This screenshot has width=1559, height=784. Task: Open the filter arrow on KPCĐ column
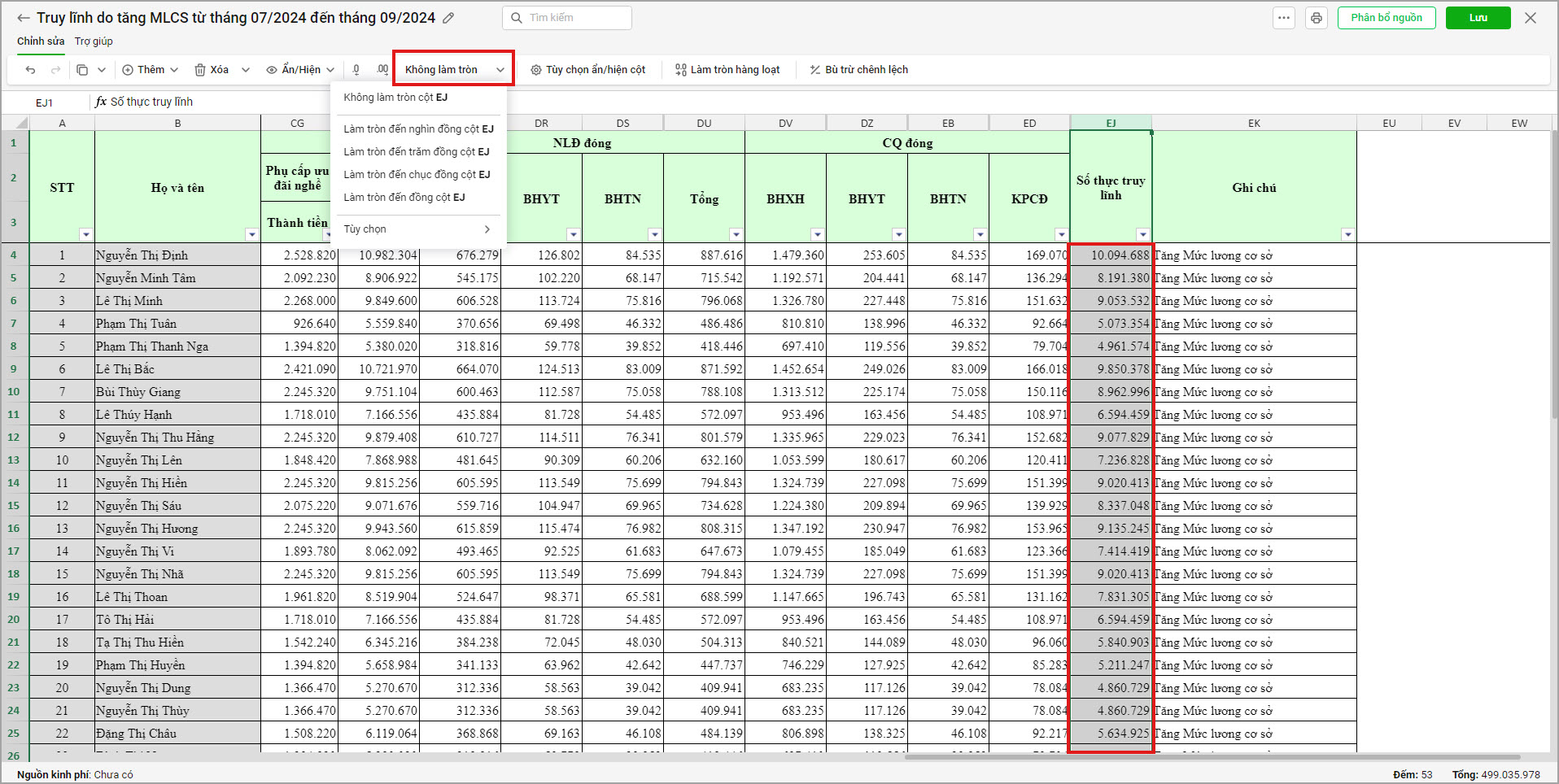click(1061, 235)
